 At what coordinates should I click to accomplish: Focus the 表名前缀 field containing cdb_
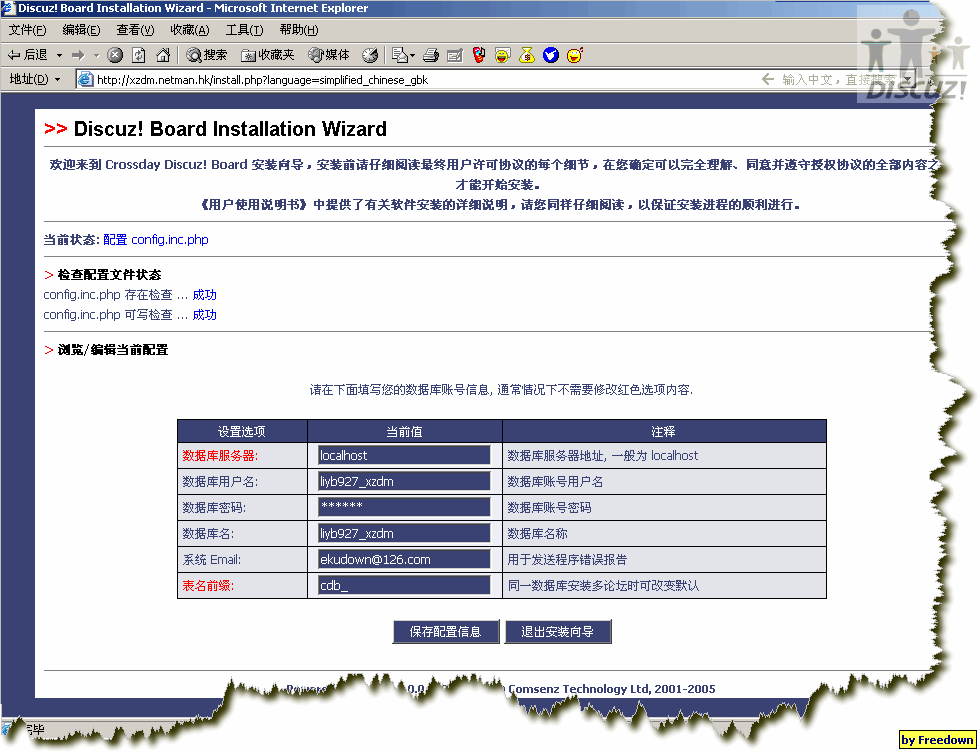pyautogui.click(x=404, y=585)
